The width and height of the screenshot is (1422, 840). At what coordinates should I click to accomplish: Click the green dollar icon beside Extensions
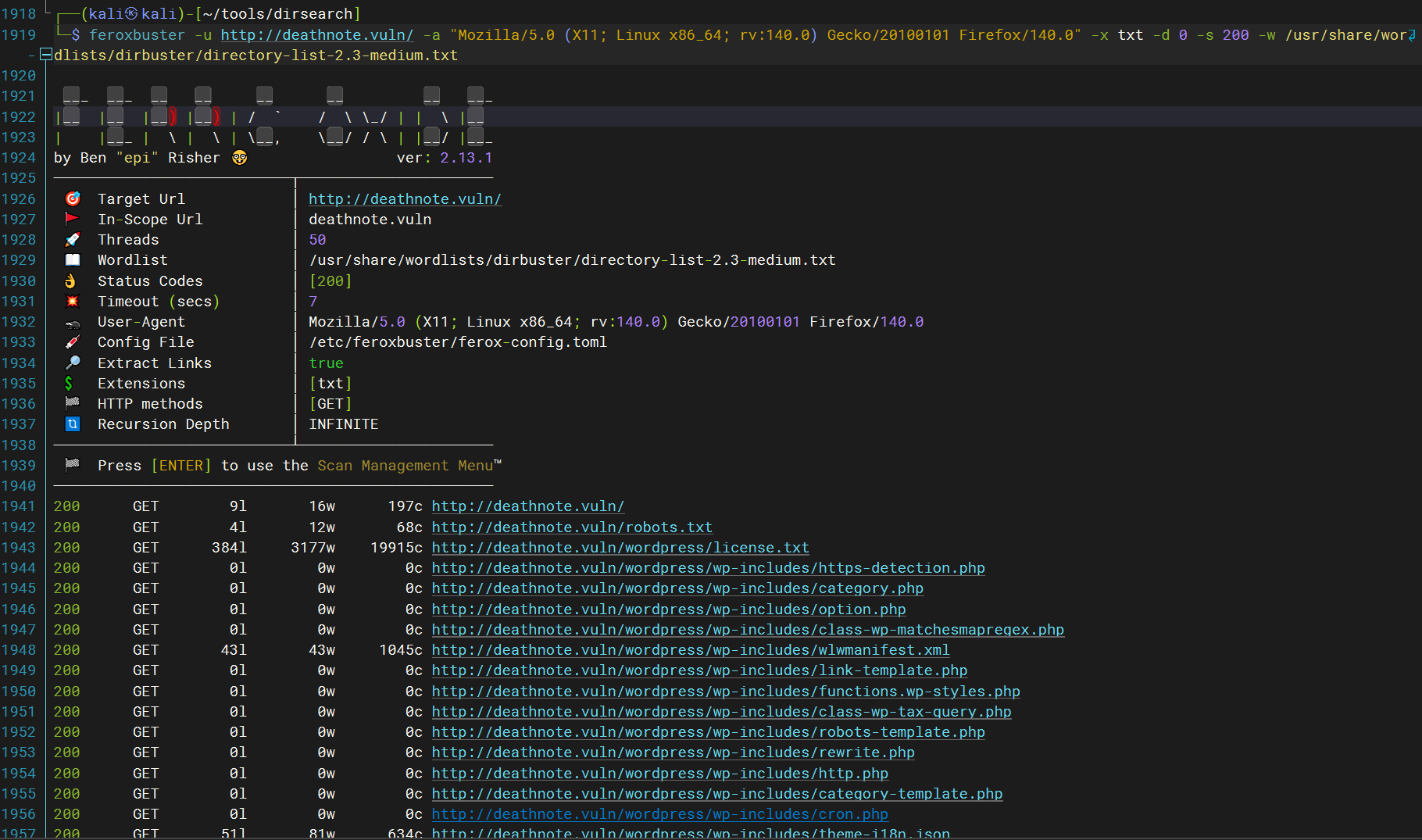click(69, 383)
